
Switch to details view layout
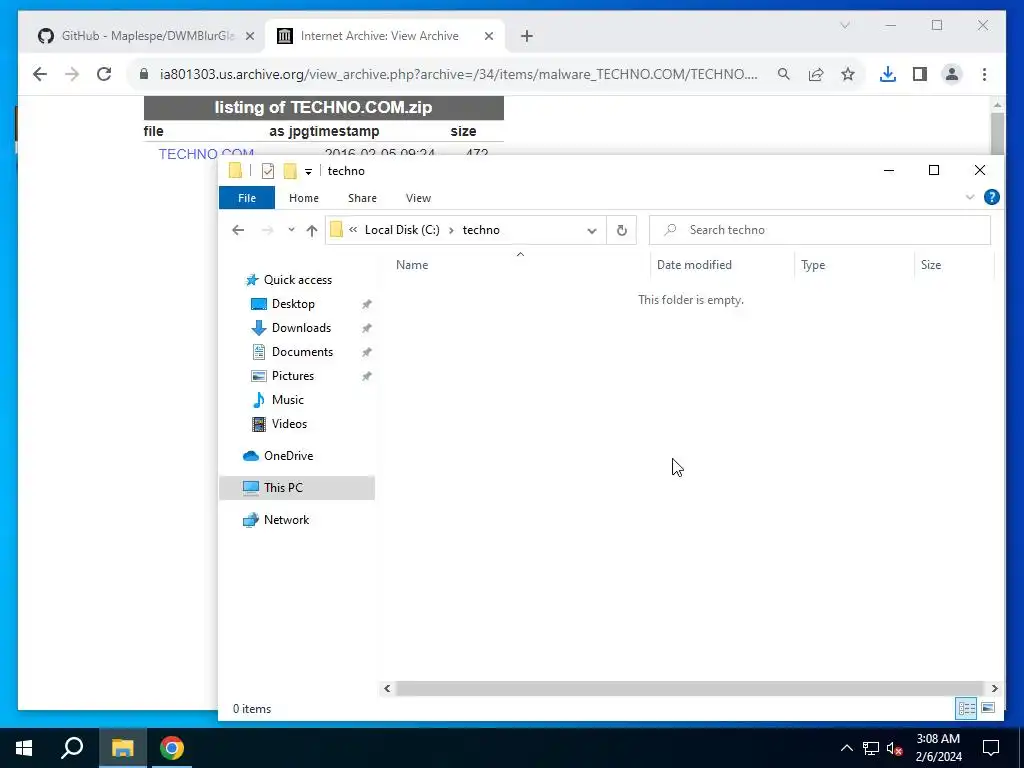[x=967, y=708]
